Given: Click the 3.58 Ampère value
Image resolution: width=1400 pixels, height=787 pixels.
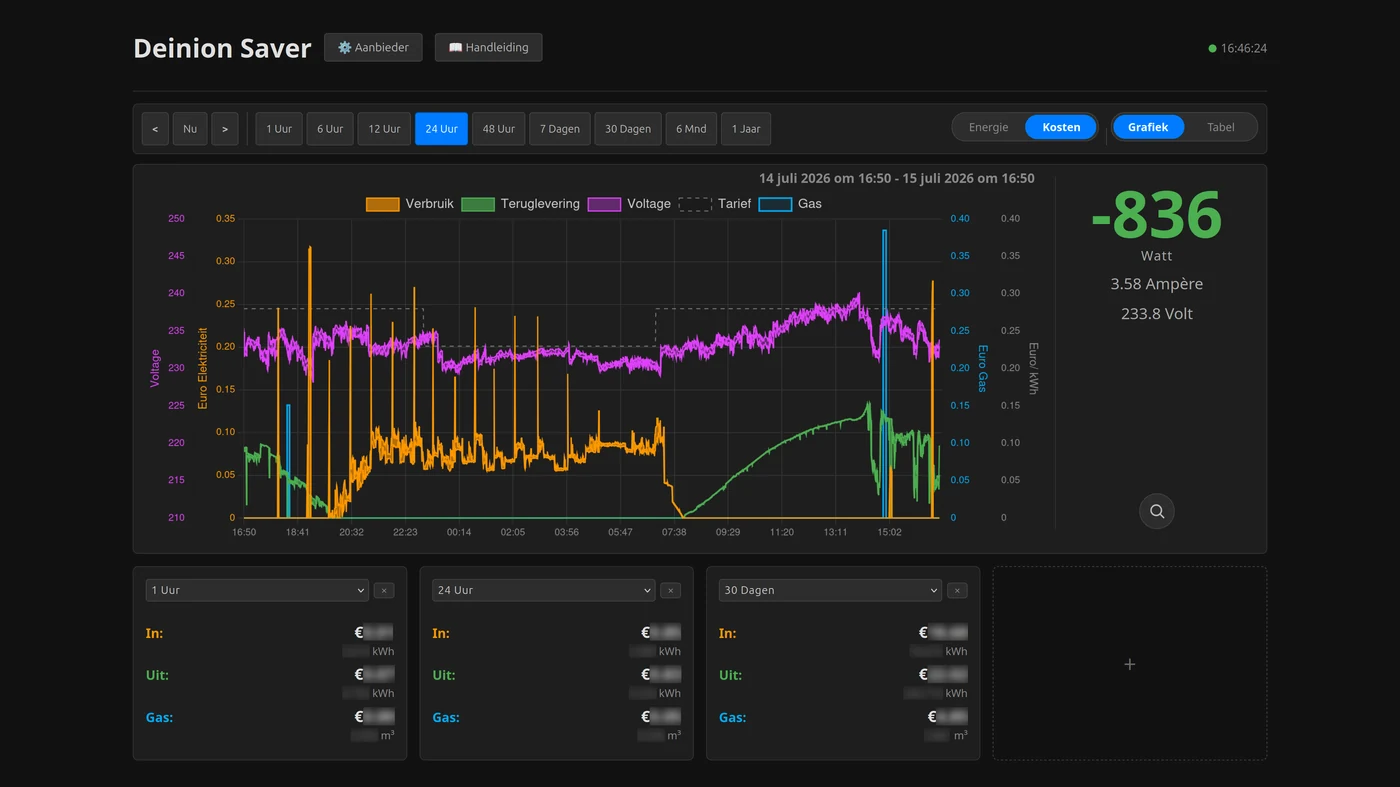Looking at the screenshot, I should 1157,284.
